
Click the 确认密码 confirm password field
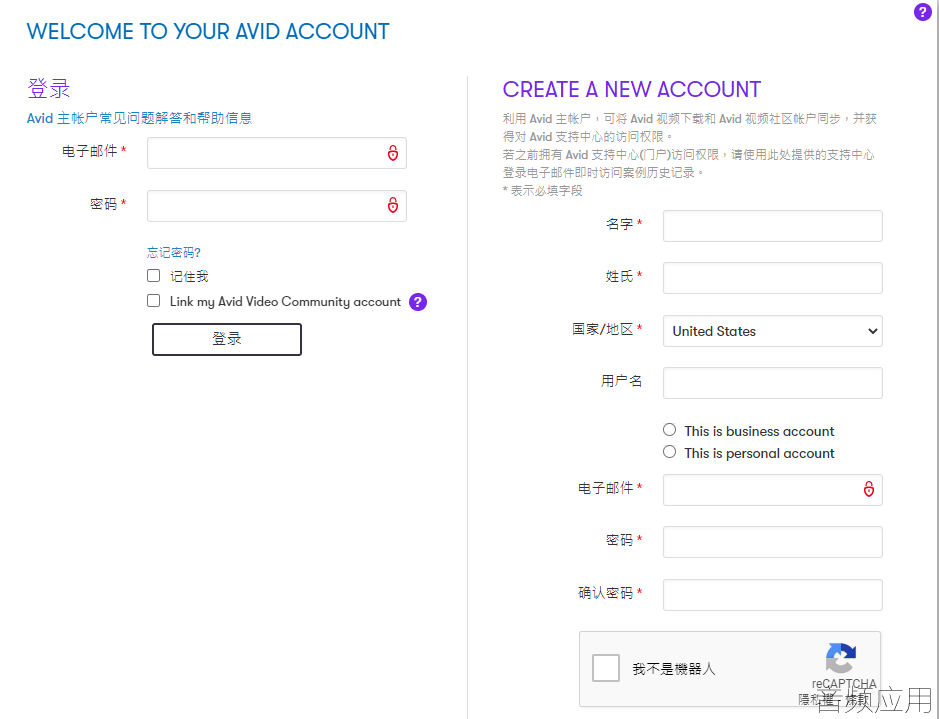click(773, 595)
